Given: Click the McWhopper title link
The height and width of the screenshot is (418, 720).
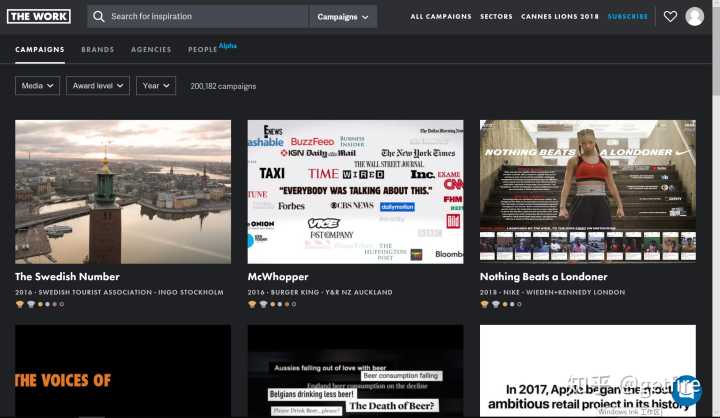Looking at the screenshot, I should pyautogui.click(x=278, y=277).
